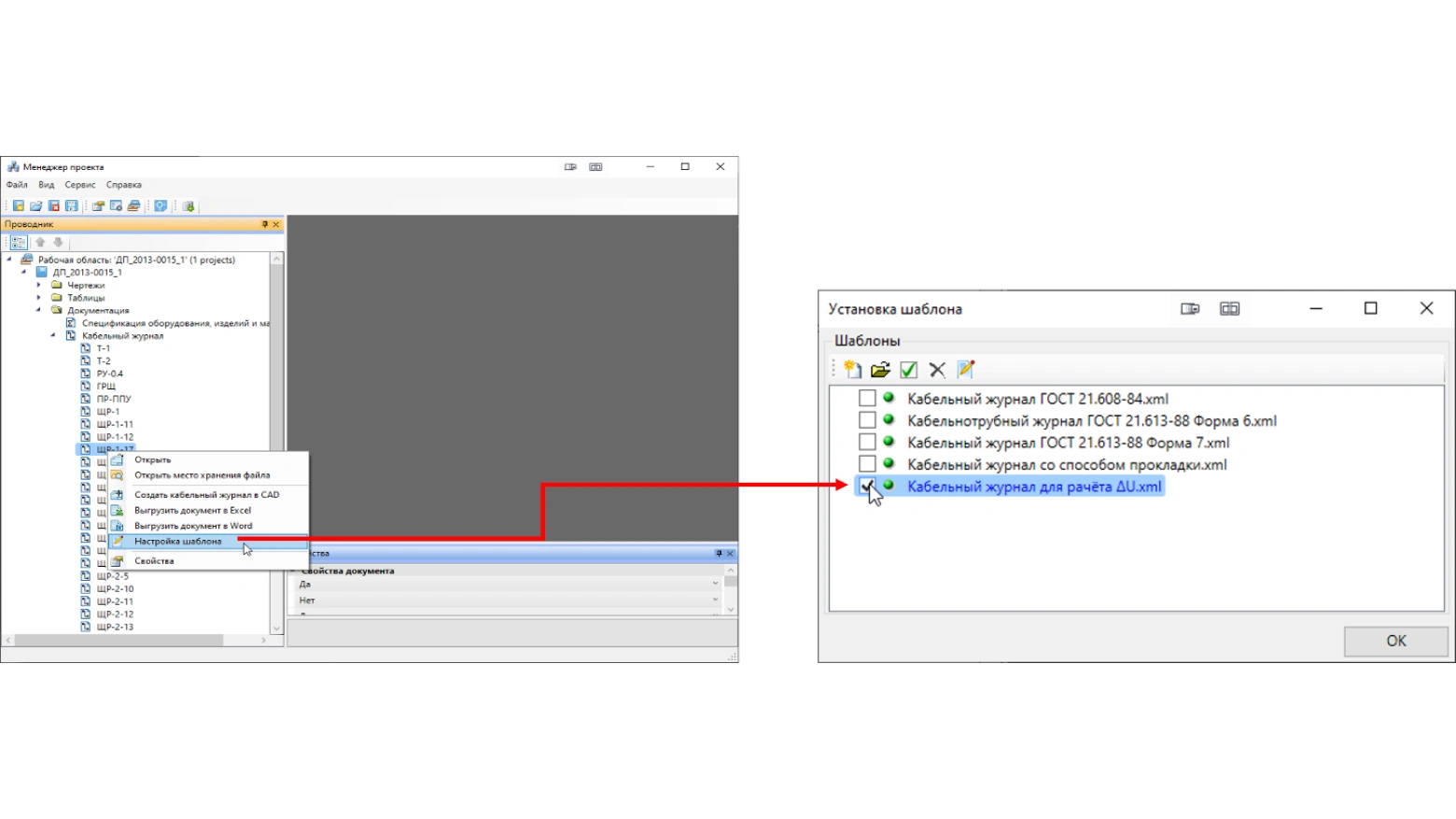Viewport: 1456px width, 819px height.
Task: Open the Сервис menu
Action: click(80, 185)
